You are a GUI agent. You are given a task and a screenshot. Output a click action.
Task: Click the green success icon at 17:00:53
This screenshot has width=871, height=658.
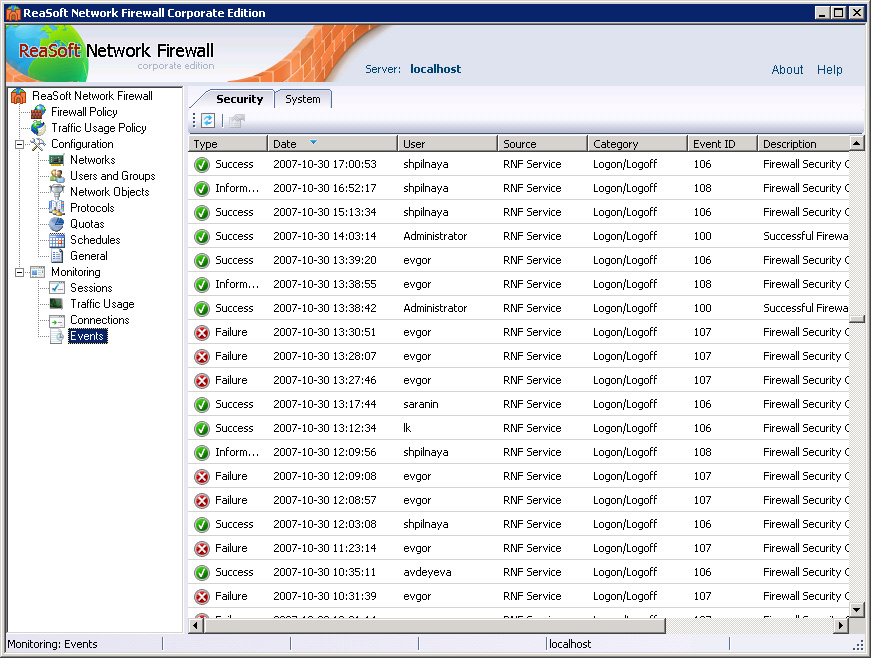202,165
